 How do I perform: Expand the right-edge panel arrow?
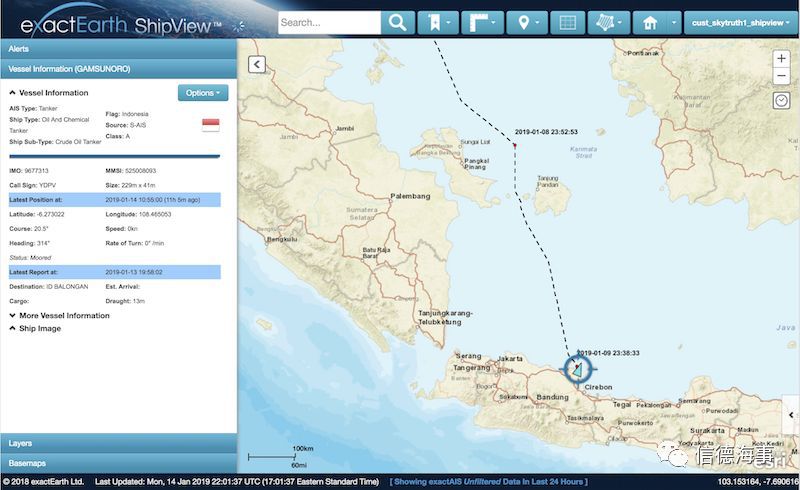tap(791, 415)
